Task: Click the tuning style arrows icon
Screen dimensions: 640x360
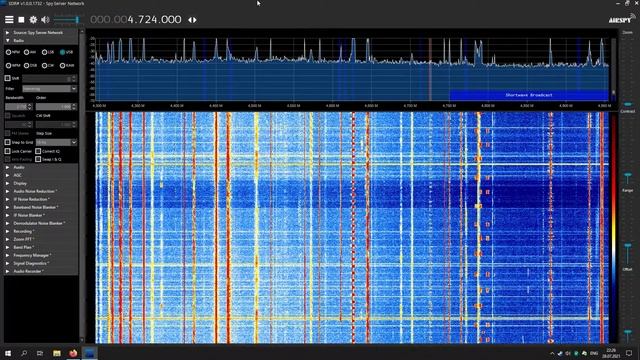Action: click(192, 20)
